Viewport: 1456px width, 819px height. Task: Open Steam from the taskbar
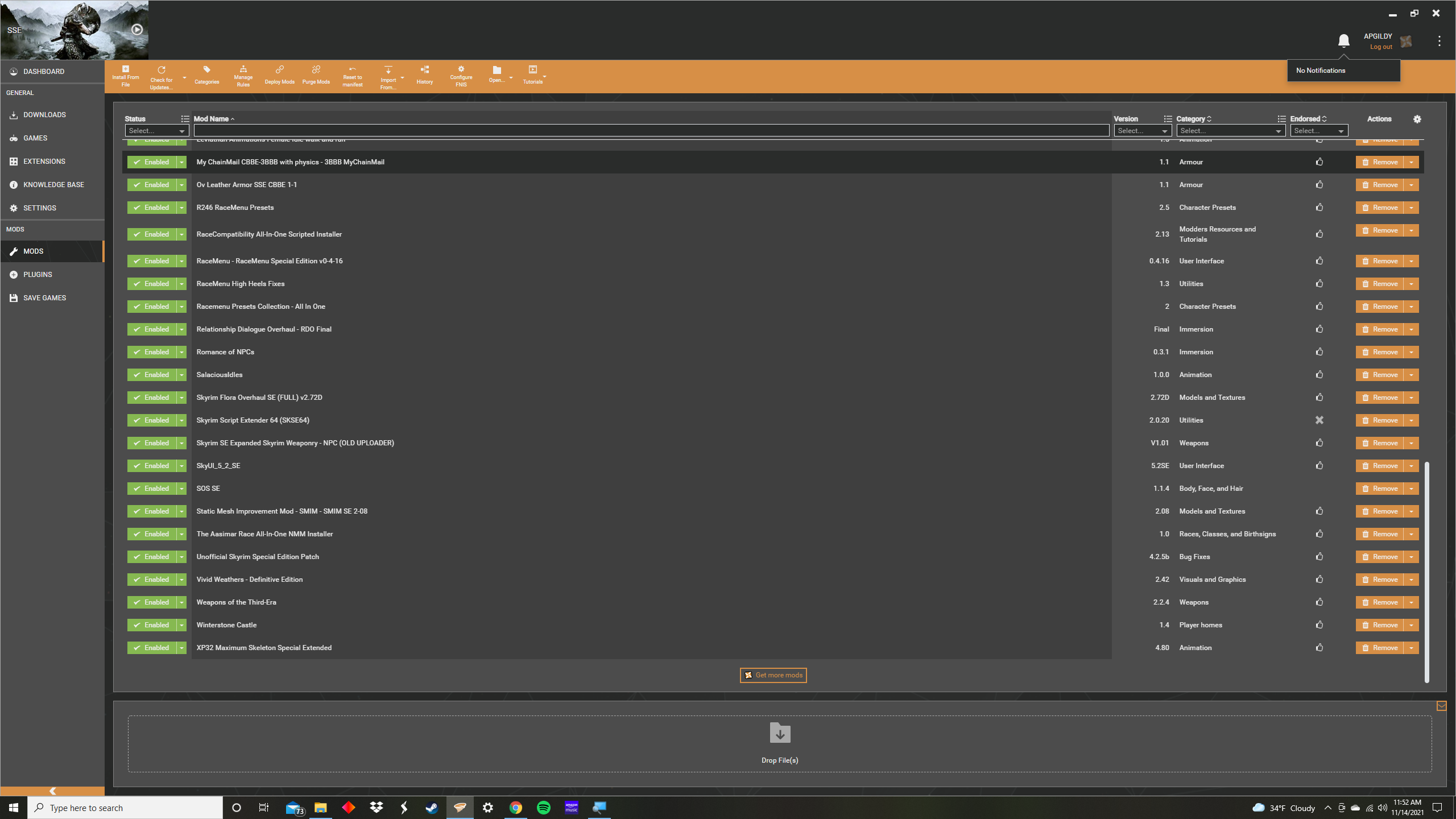[432, 808]
